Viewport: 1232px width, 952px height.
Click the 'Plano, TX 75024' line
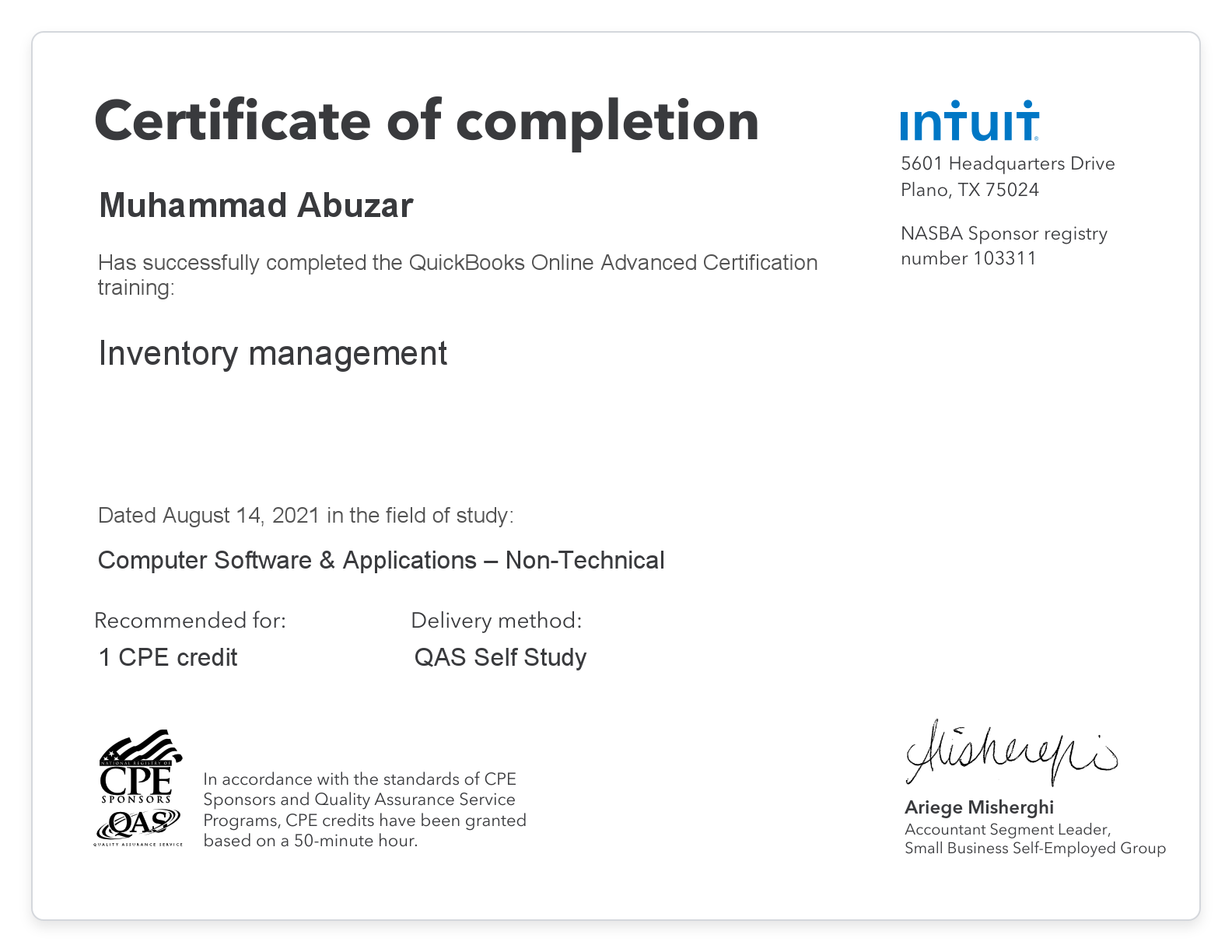970,190
